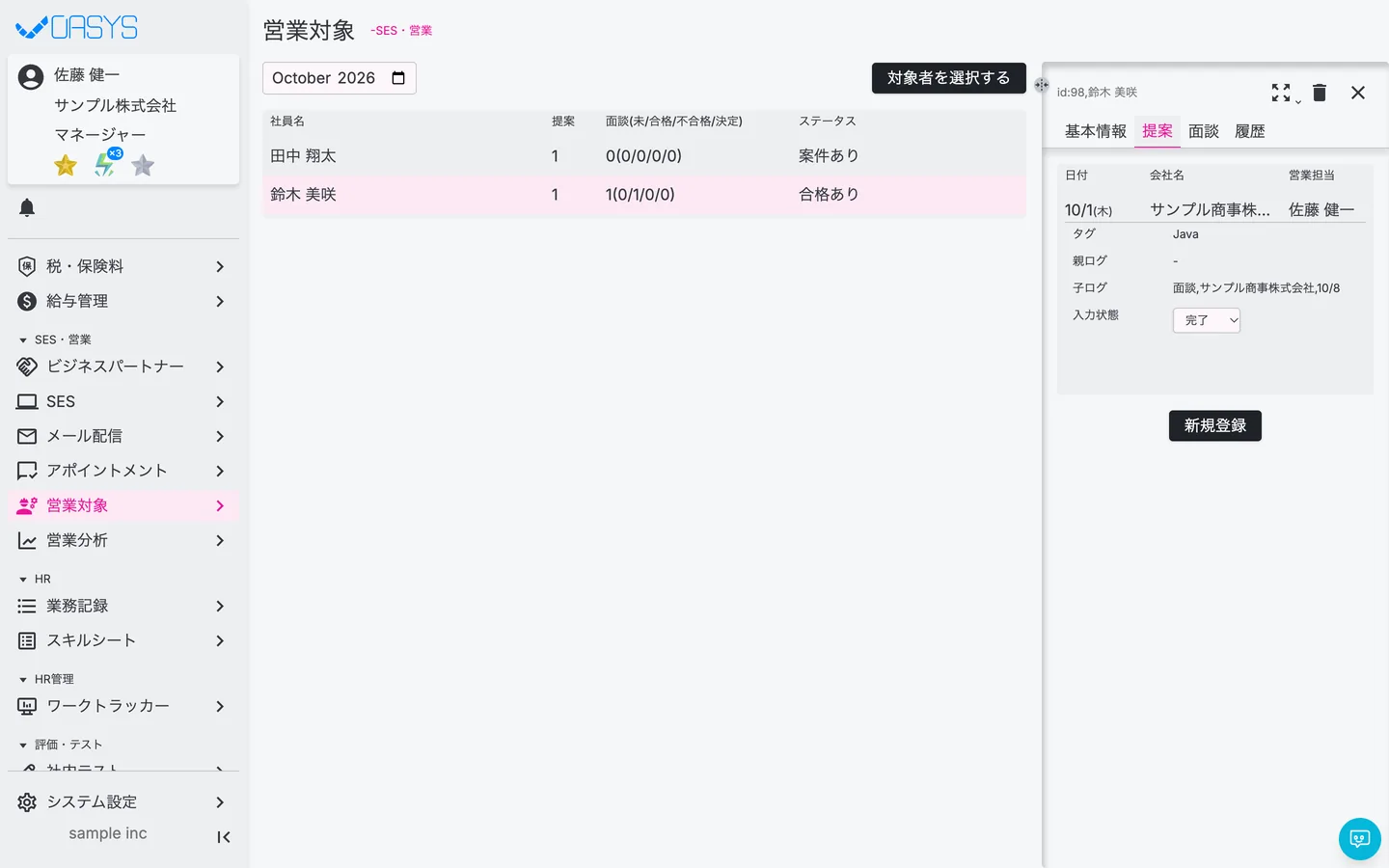Viewport: 1389px width, 868px height.
Task: Click the 営業対象 people icon
Action: point(27,505)
